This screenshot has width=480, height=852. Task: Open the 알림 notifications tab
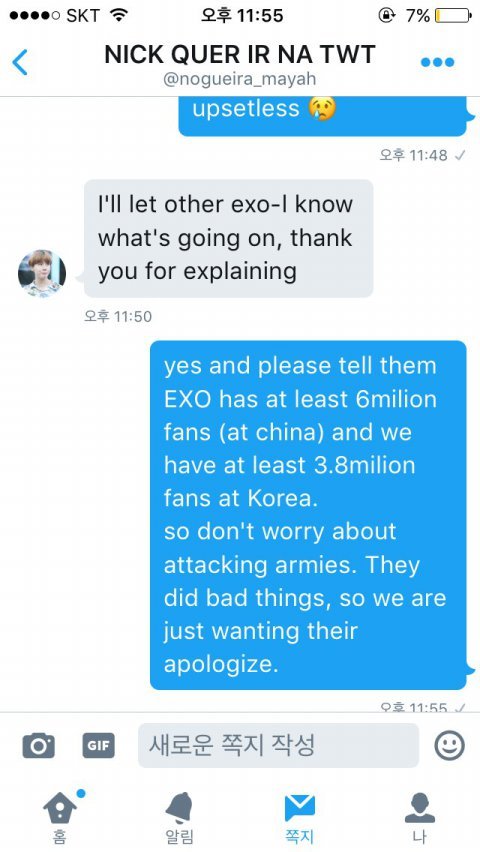179,817
